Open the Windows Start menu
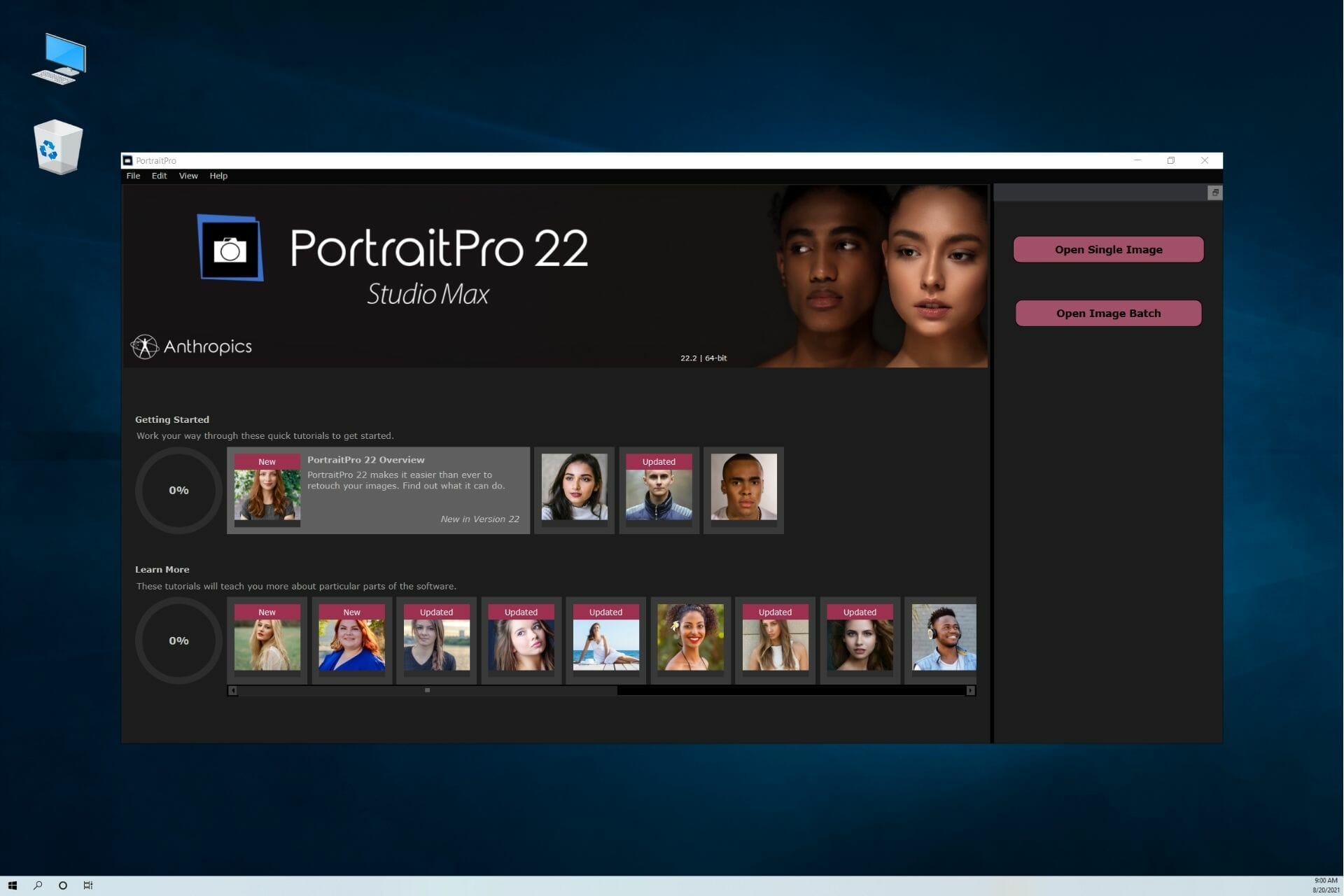Screen dimensions: 1344x896 pos(13,885)
